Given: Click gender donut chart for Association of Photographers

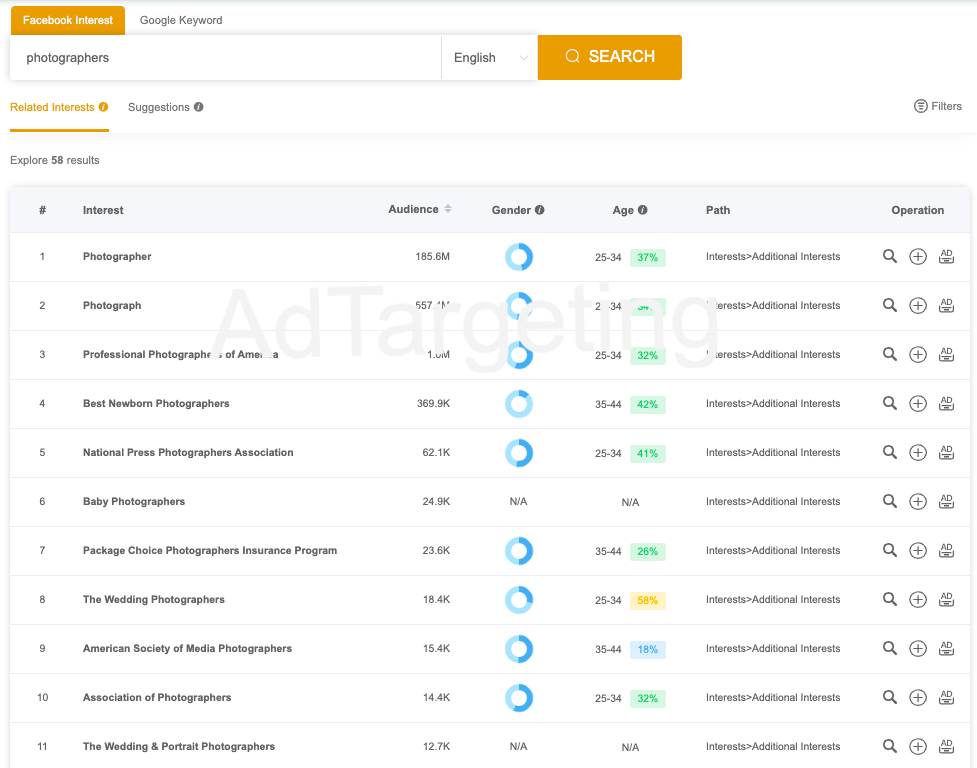Looking at the screenshot, I should tap(519, 698).
